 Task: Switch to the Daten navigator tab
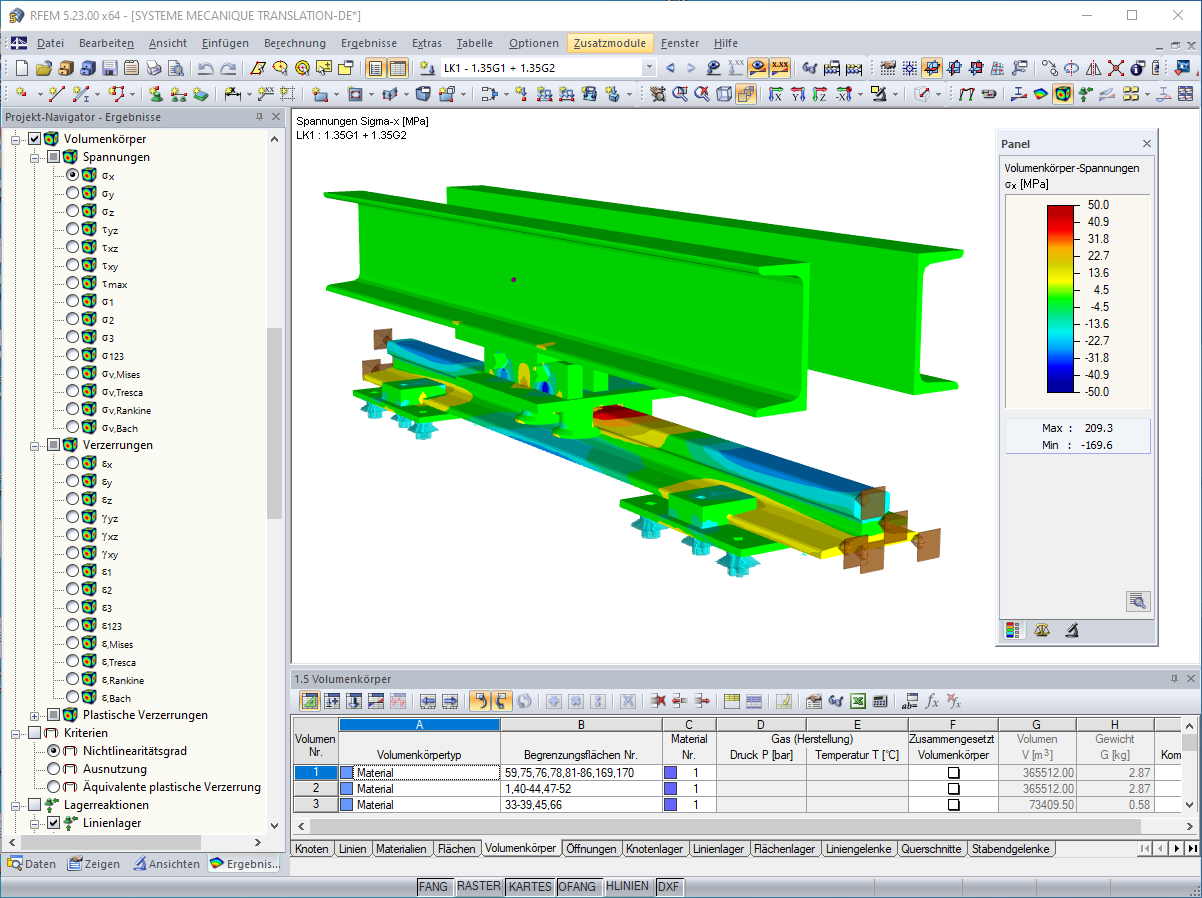coord(32,864)
